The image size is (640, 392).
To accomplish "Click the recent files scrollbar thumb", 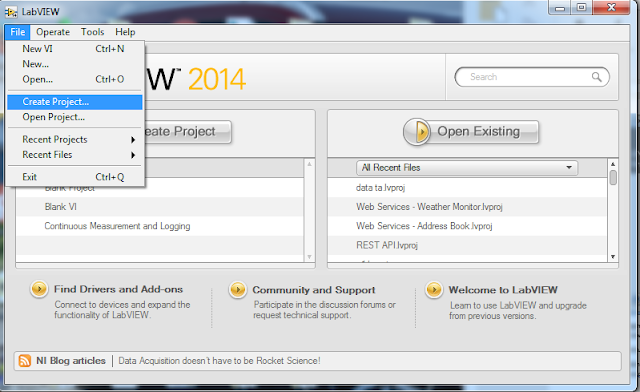I will tap(613, 178).
